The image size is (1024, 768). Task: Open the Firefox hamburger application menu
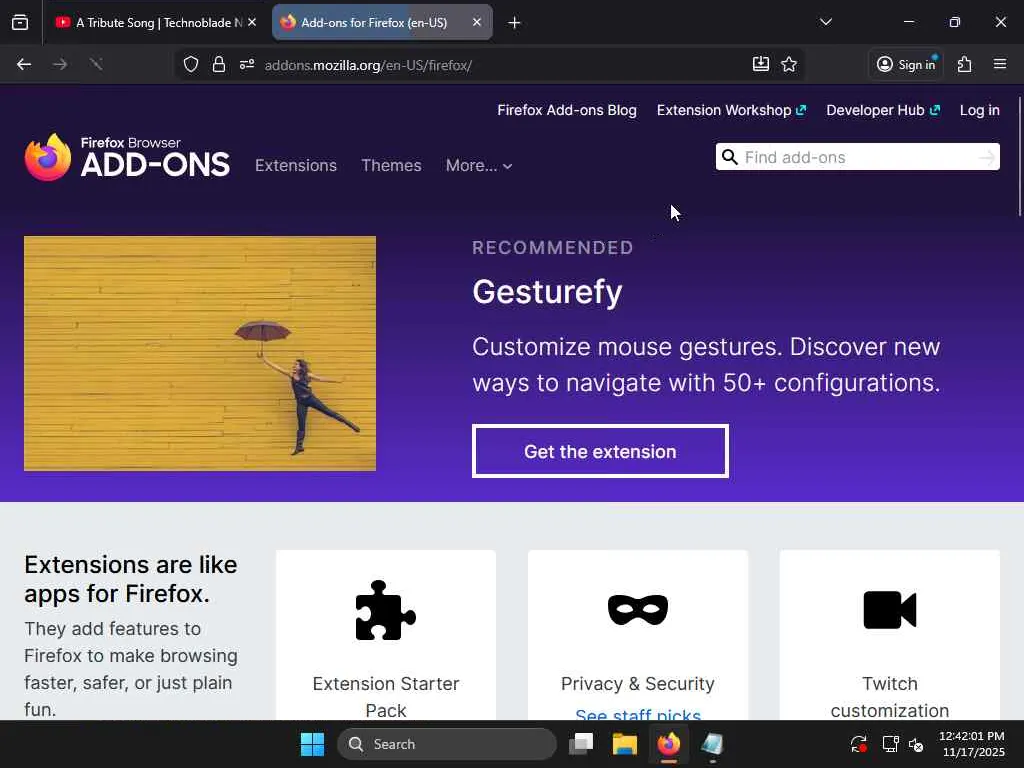(x=1000, y=64)
